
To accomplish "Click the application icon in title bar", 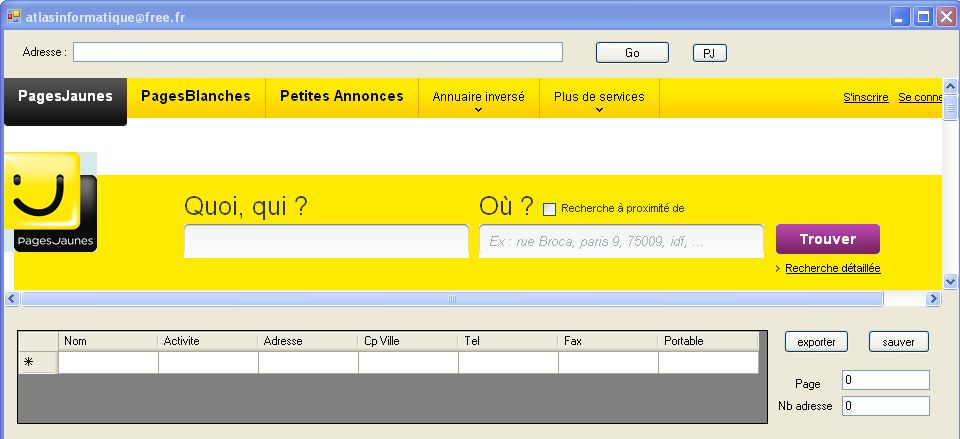I will point(13,17).
